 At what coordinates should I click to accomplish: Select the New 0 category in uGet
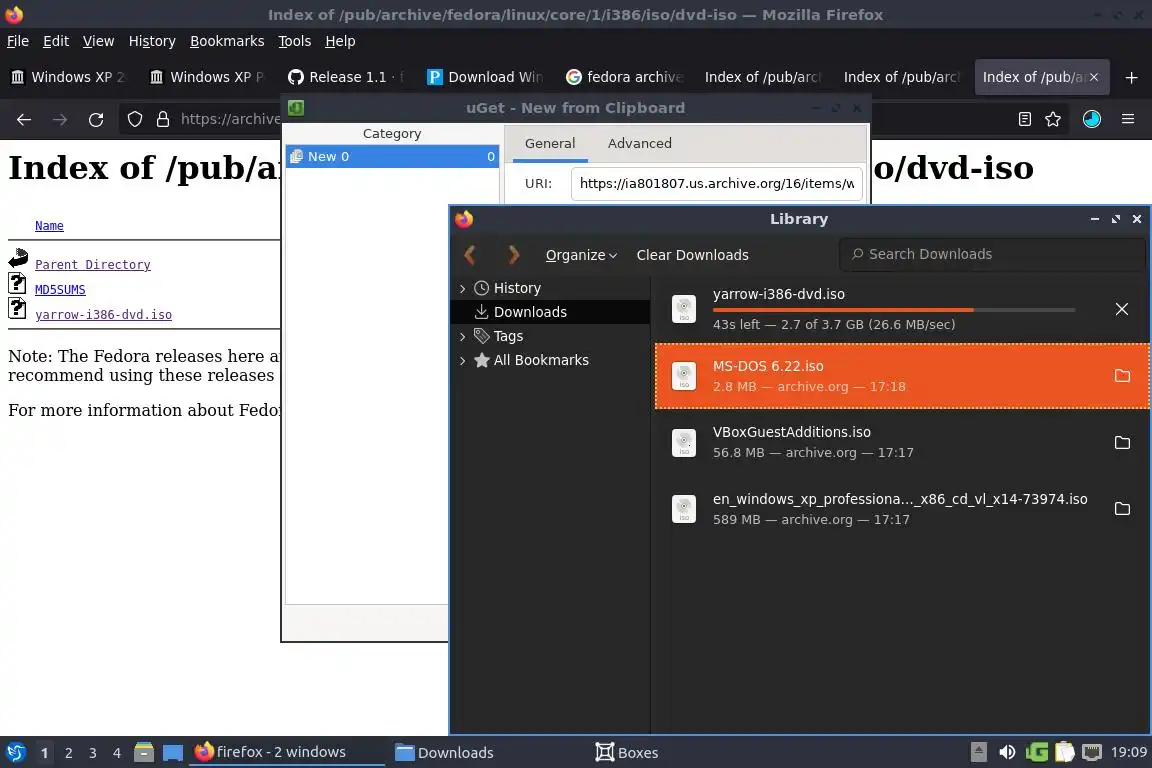(392, 157)
